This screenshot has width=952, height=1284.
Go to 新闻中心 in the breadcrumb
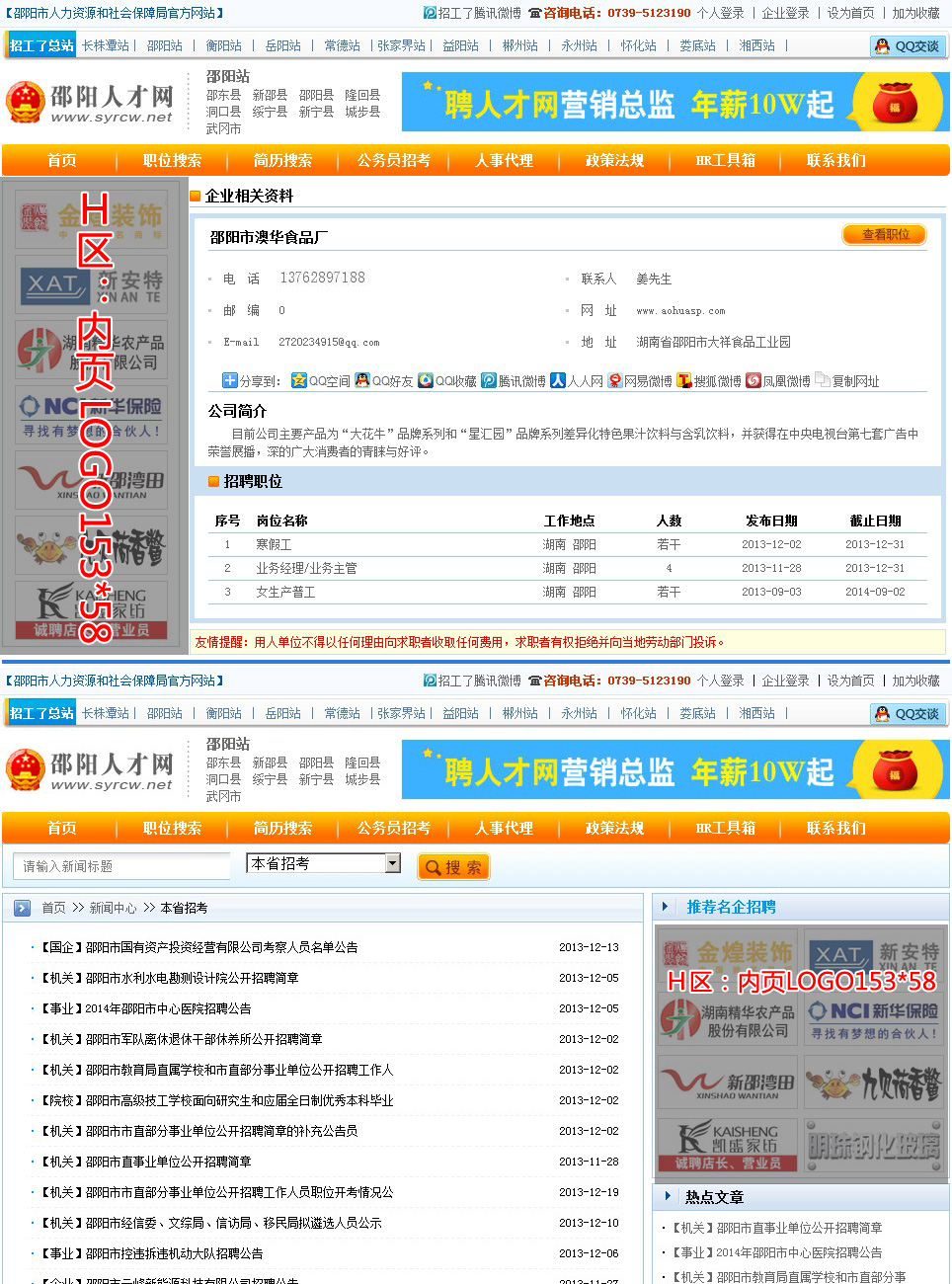113,909
